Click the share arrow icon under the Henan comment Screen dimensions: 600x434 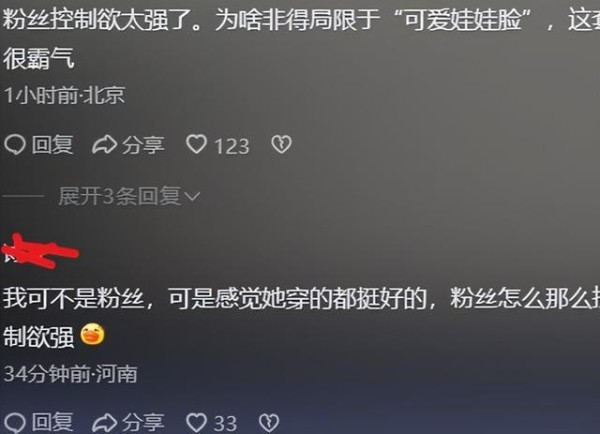pyautogui.click(x=104, y=423)
